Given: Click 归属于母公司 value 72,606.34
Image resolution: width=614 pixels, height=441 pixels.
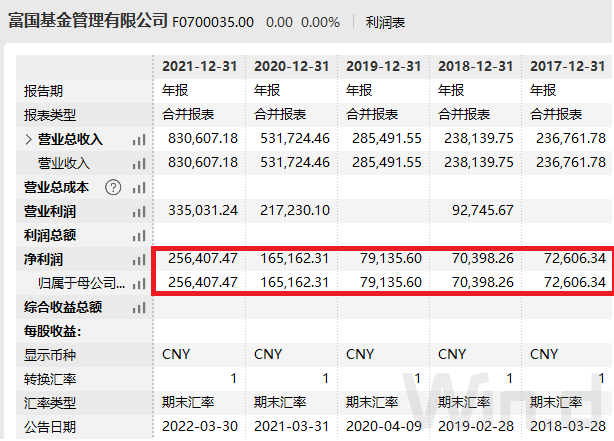Looking at the screenshot, I should [575, 282].
